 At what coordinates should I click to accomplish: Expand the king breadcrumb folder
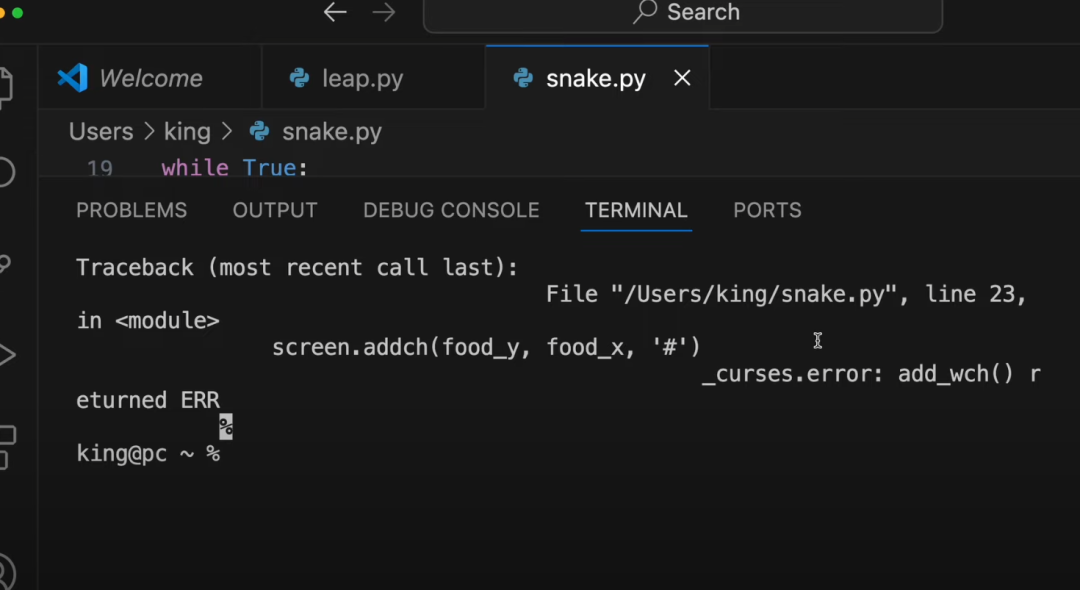[187, 132]
